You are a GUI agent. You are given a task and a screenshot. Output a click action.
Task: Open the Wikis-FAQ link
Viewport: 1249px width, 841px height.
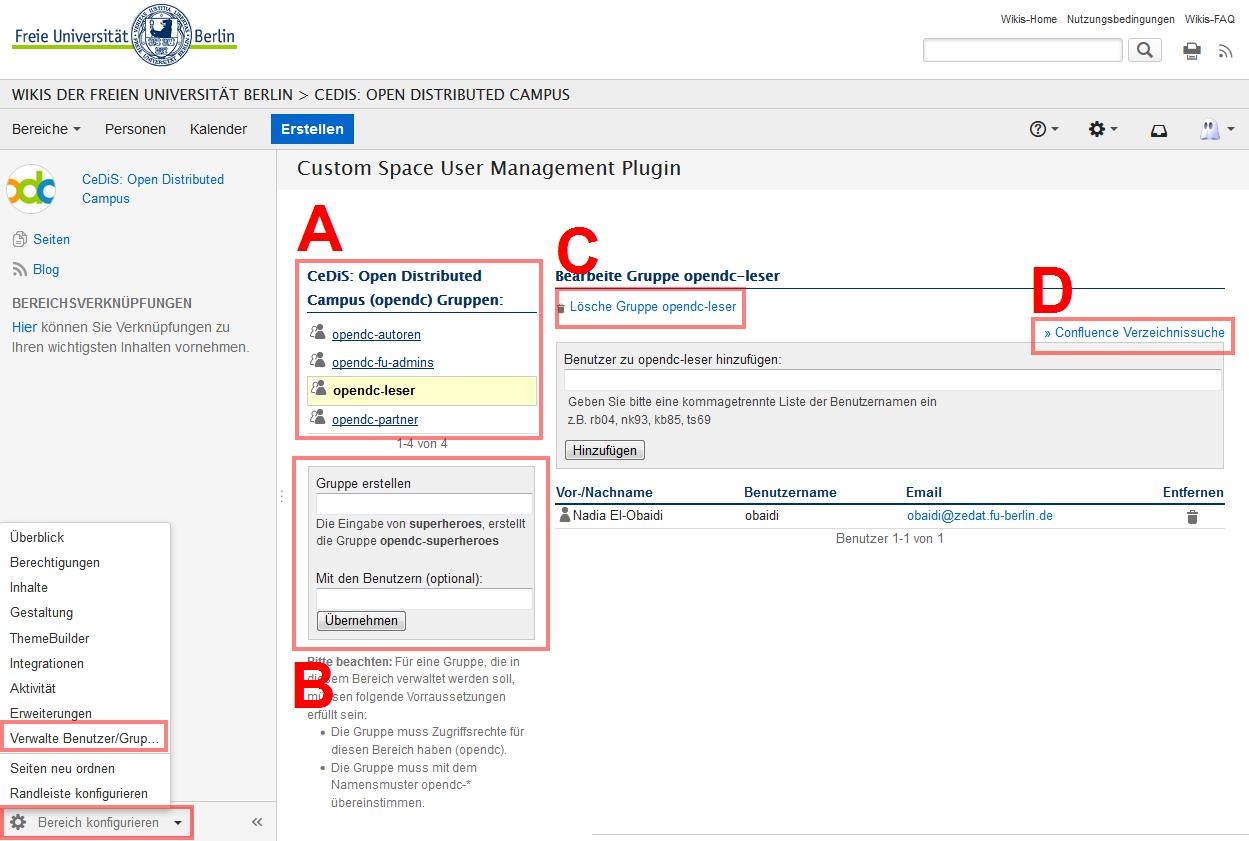pyautogui.click(x=1210, y=19)
